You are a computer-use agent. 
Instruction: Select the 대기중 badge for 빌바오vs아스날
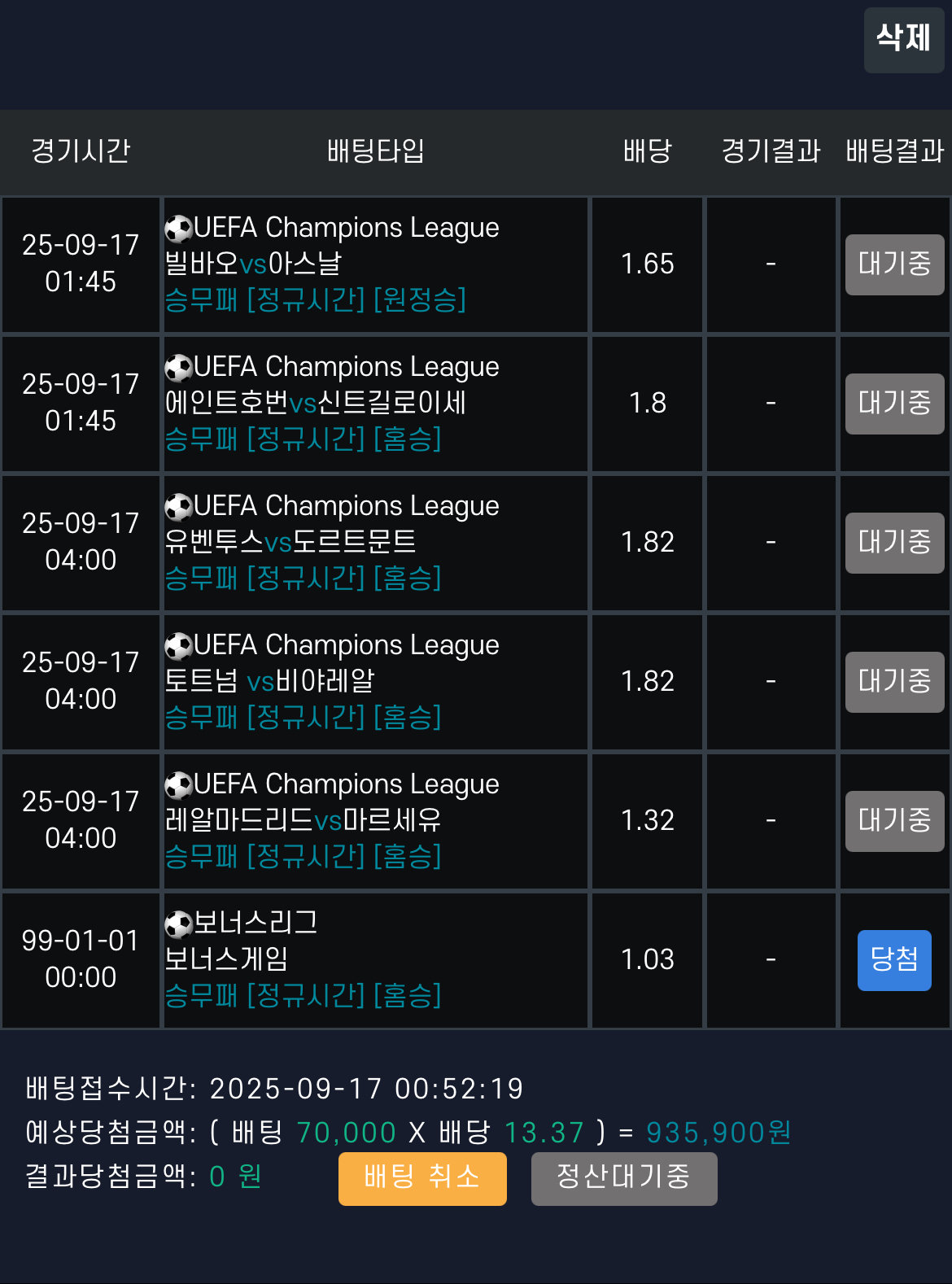[x=893, y=264]
